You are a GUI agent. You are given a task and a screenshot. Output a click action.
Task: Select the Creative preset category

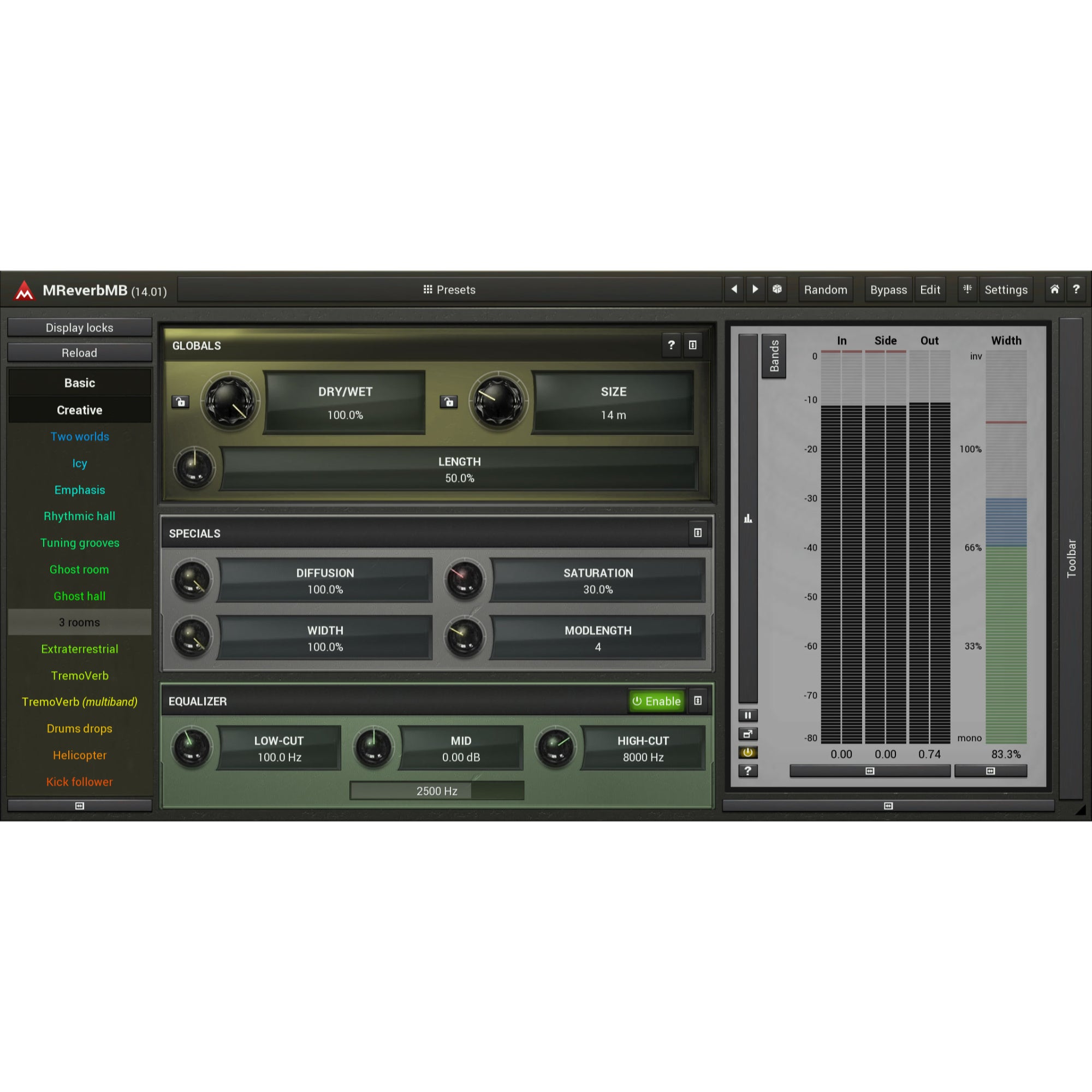80,410
